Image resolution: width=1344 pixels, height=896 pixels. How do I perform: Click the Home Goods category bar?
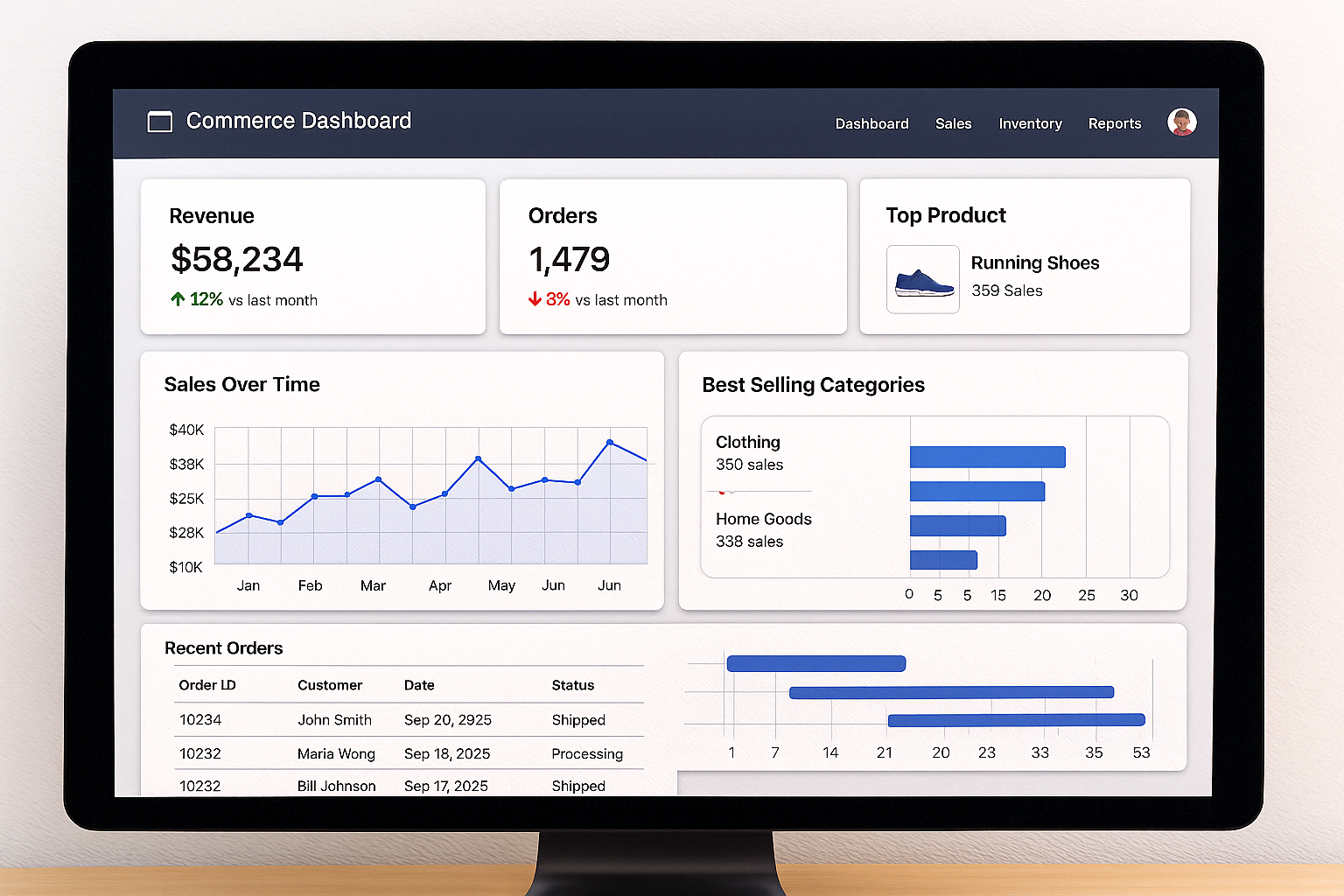[x=958, y=526]
